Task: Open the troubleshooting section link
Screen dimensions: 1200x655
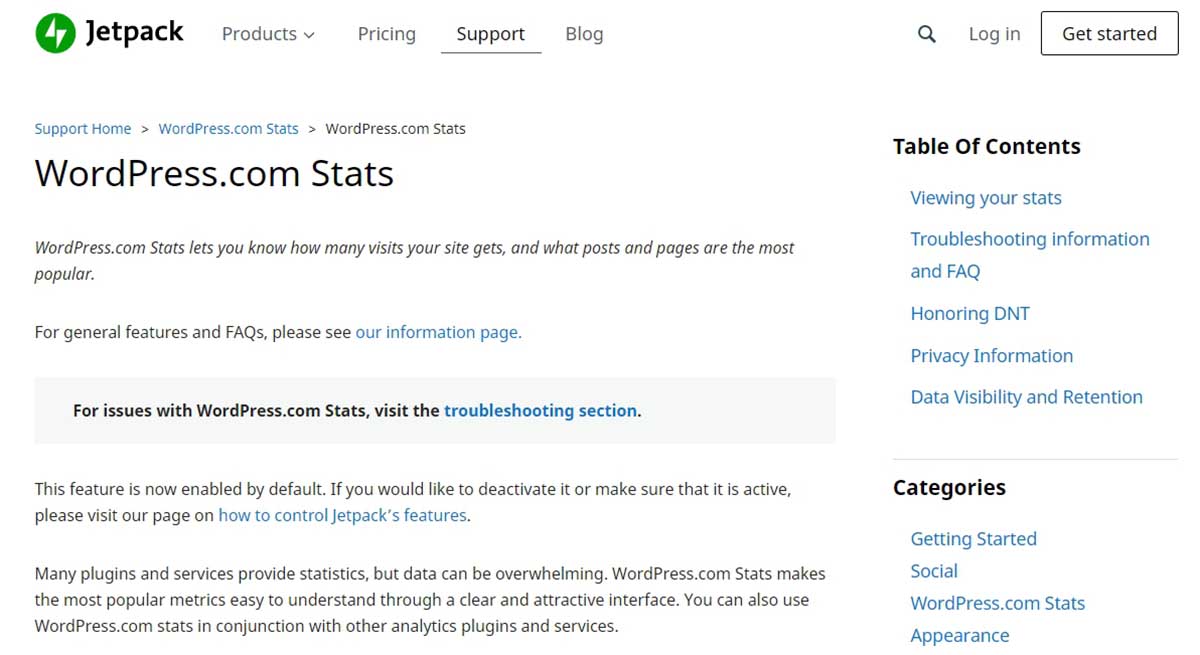Action: [x=540, y=410]
